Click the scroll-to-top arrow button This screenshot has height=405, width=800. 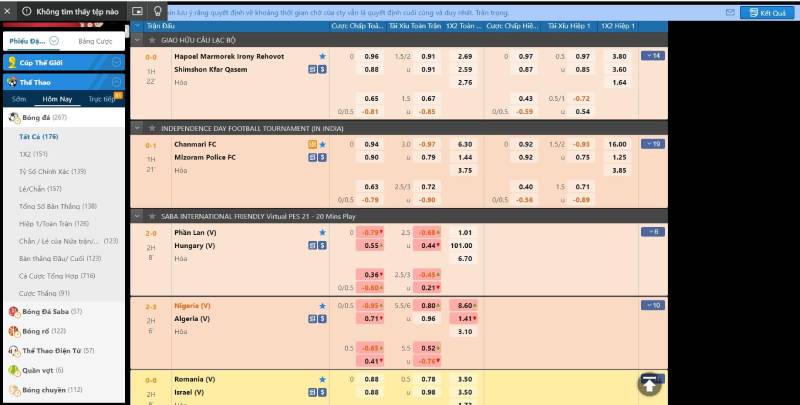point(650,384)
